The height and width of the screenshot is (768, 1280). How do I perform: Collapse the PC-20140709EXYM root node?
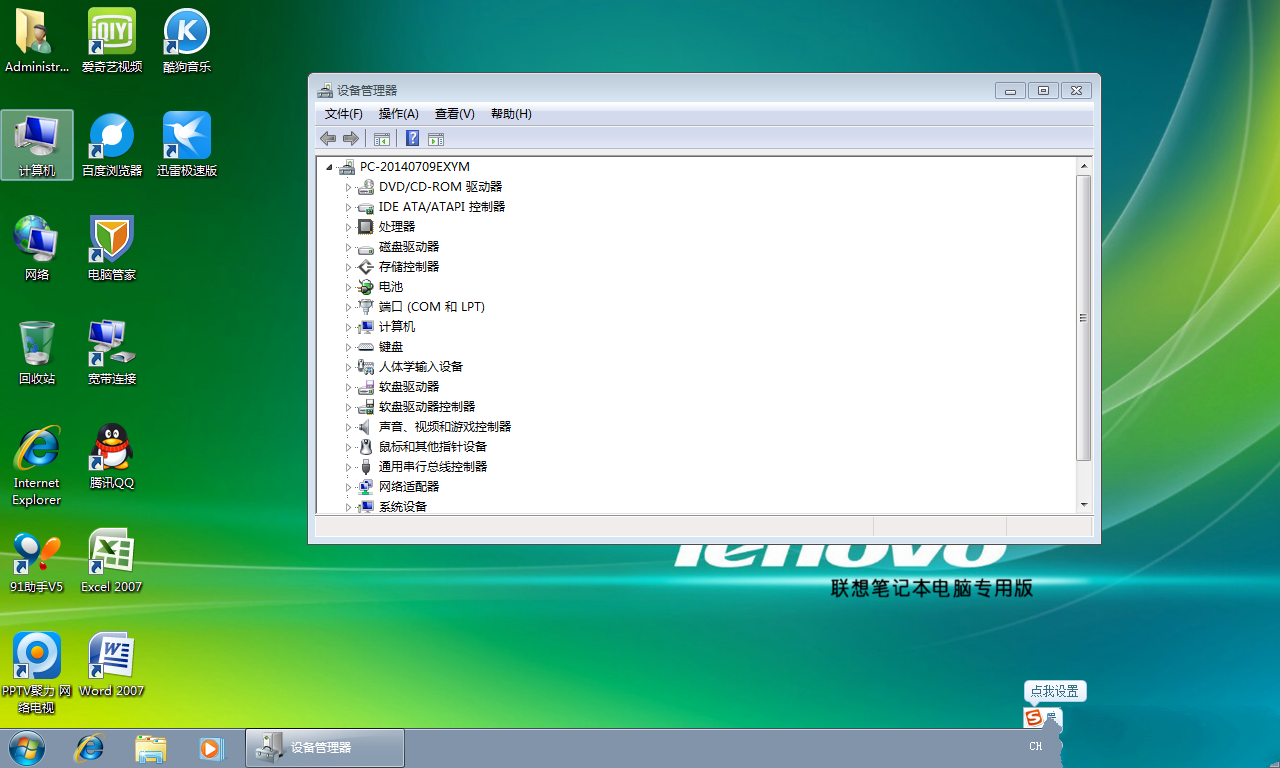(x=329, y=167)
